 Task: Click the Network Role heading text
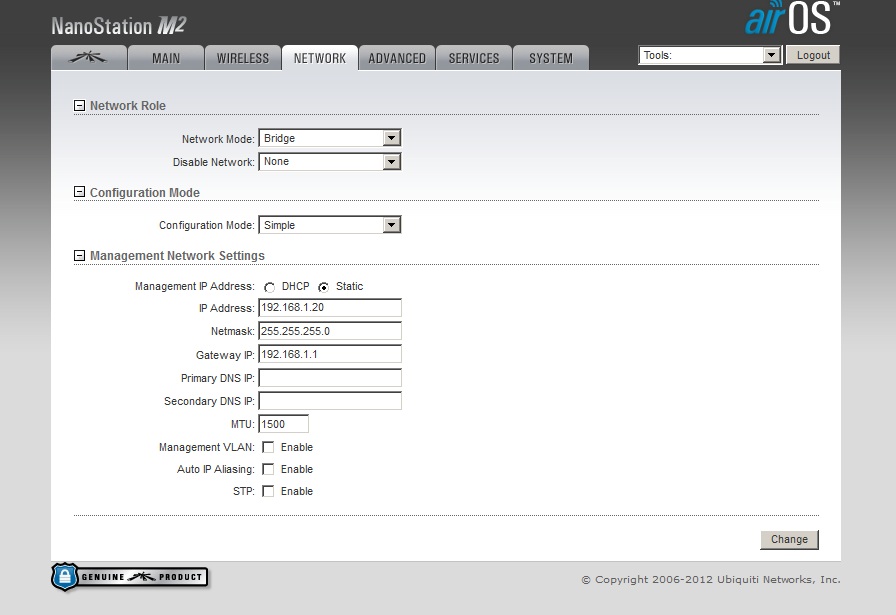(x=128, y=106)
